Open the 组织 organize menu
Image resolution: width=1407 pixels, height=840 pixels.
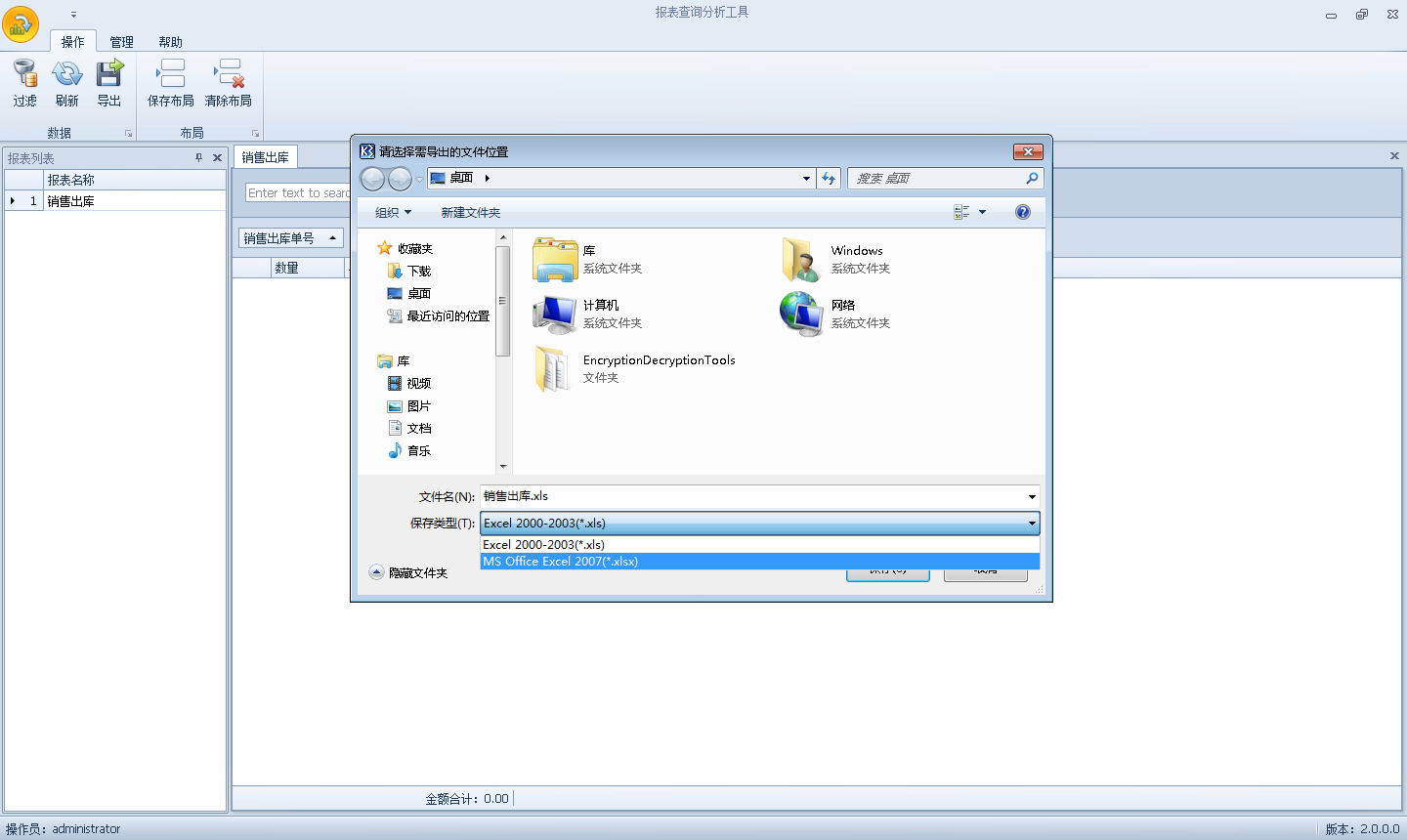(x=394, y=212)
